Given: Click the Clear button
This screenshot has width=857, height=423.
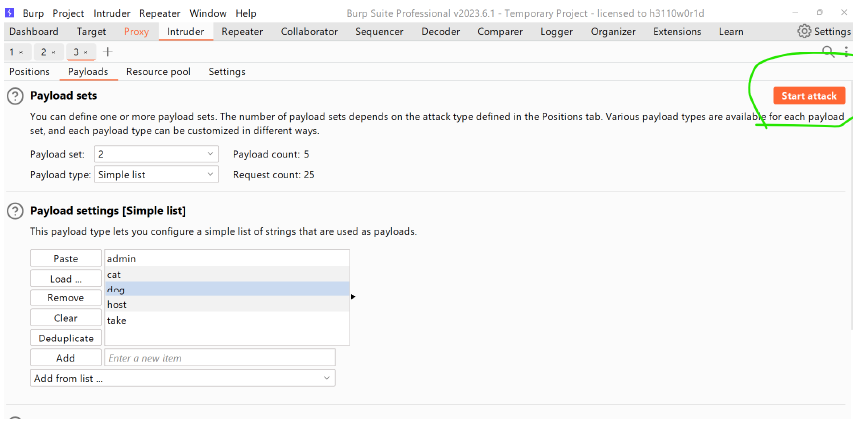Looking at the screenshot, I should tap(66, 318).
